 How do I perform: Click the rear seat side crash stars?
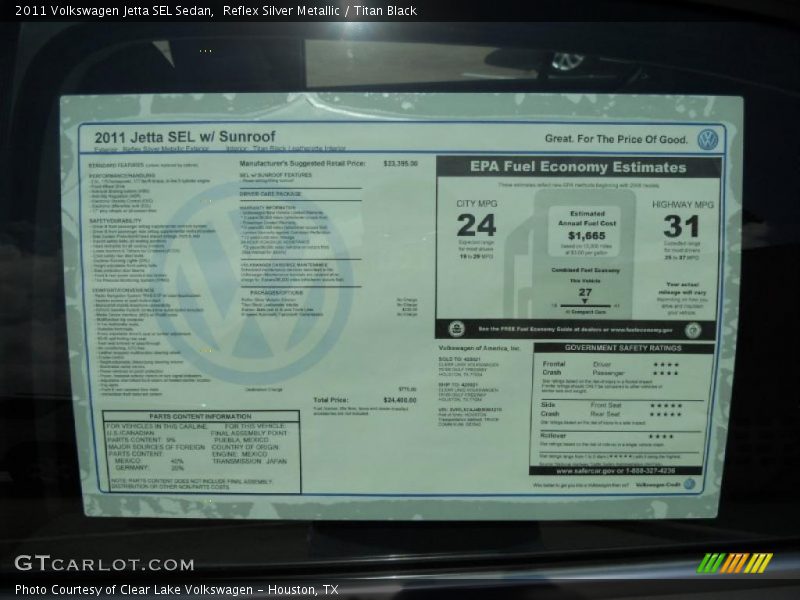click(x=666, y=414)
